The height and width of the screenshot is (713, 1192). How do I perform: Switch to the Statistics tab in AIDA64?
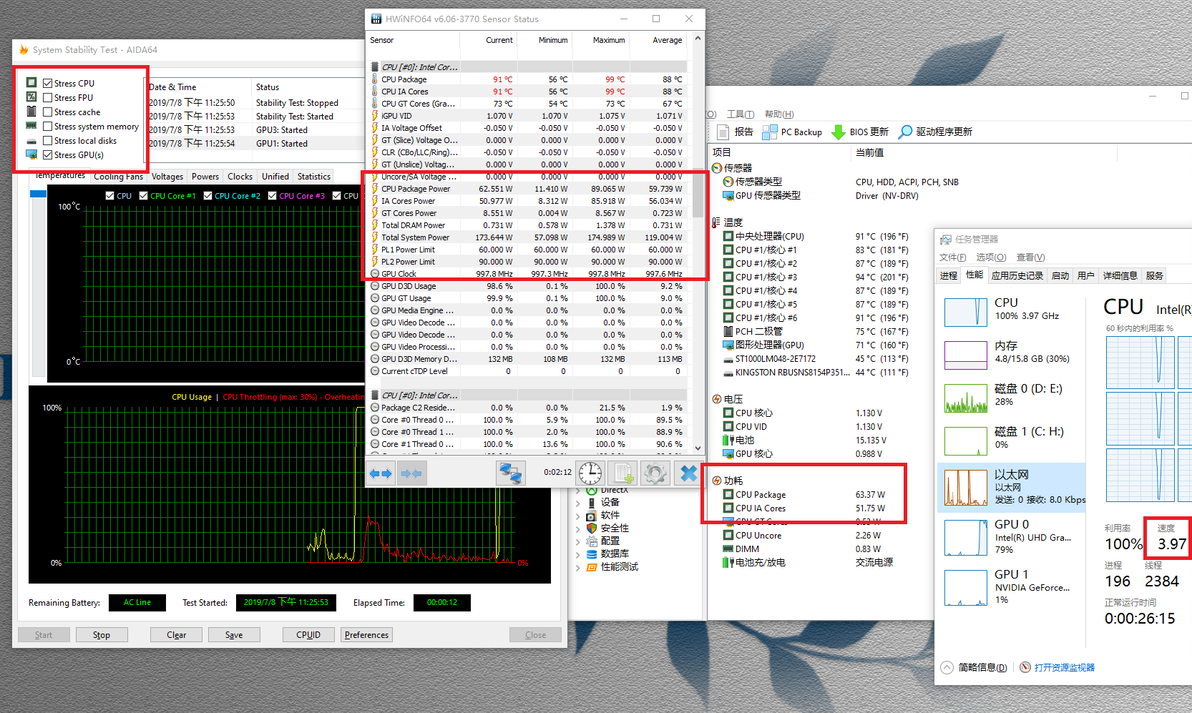click(314, 176)
